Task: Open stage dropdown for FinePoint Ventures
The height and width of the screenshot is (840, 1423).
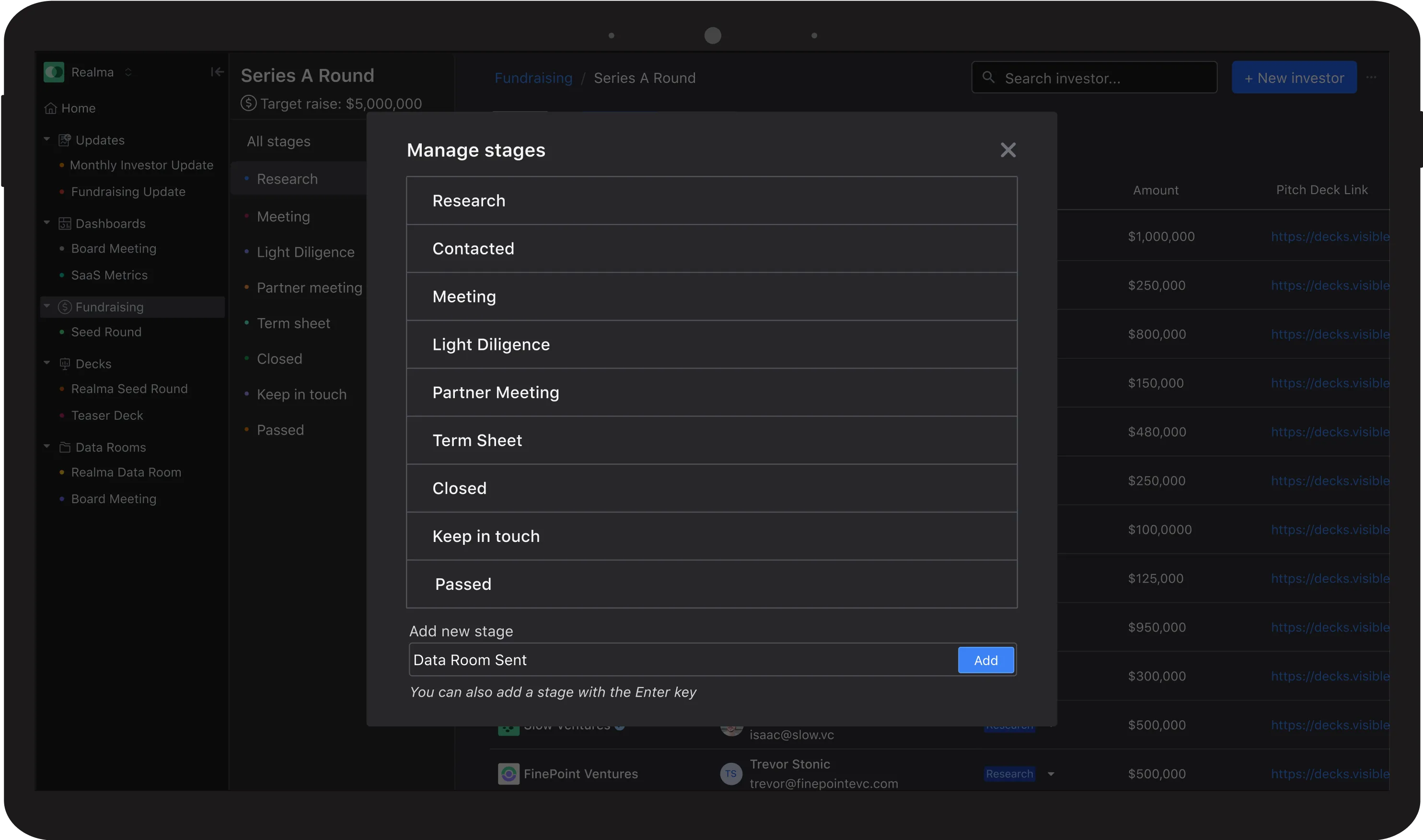Action: click(x=1051, y=774)
